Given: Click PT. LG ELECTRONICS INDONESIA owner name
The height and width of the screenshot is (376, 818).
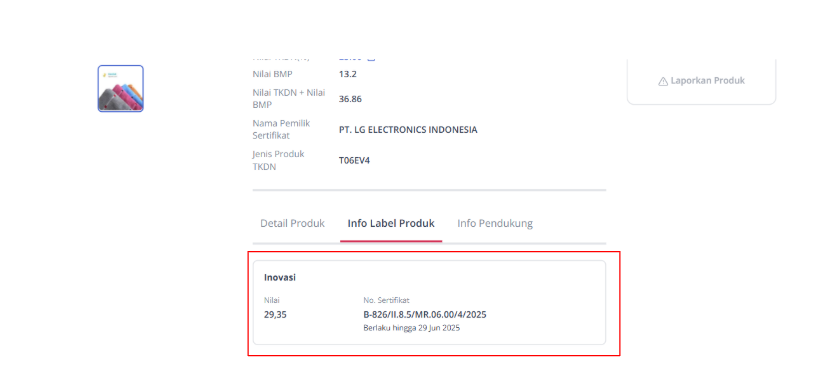Looking at the screenshot, I should [408, 130].
